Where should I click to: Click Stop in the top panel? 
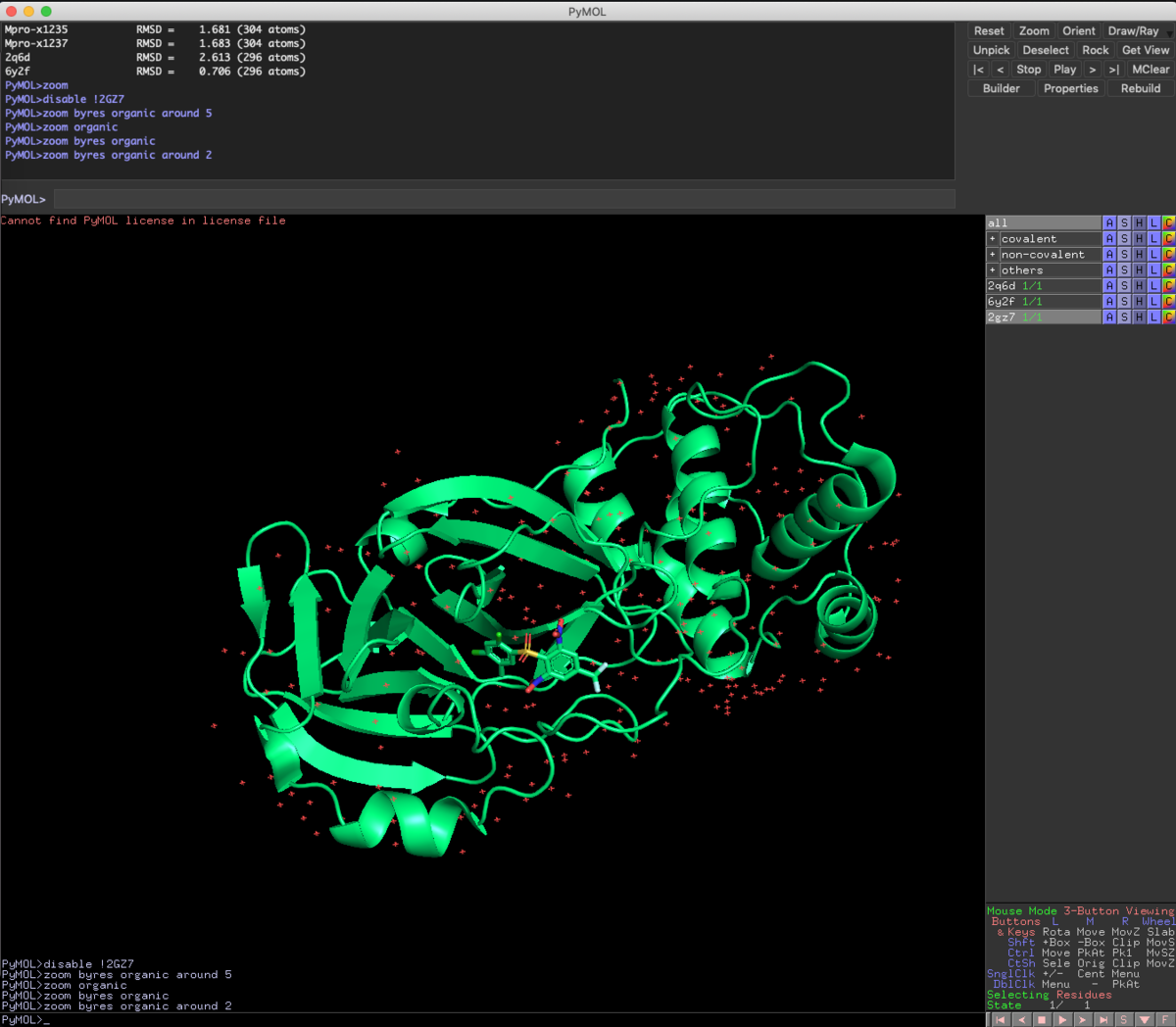point(1029,70)
